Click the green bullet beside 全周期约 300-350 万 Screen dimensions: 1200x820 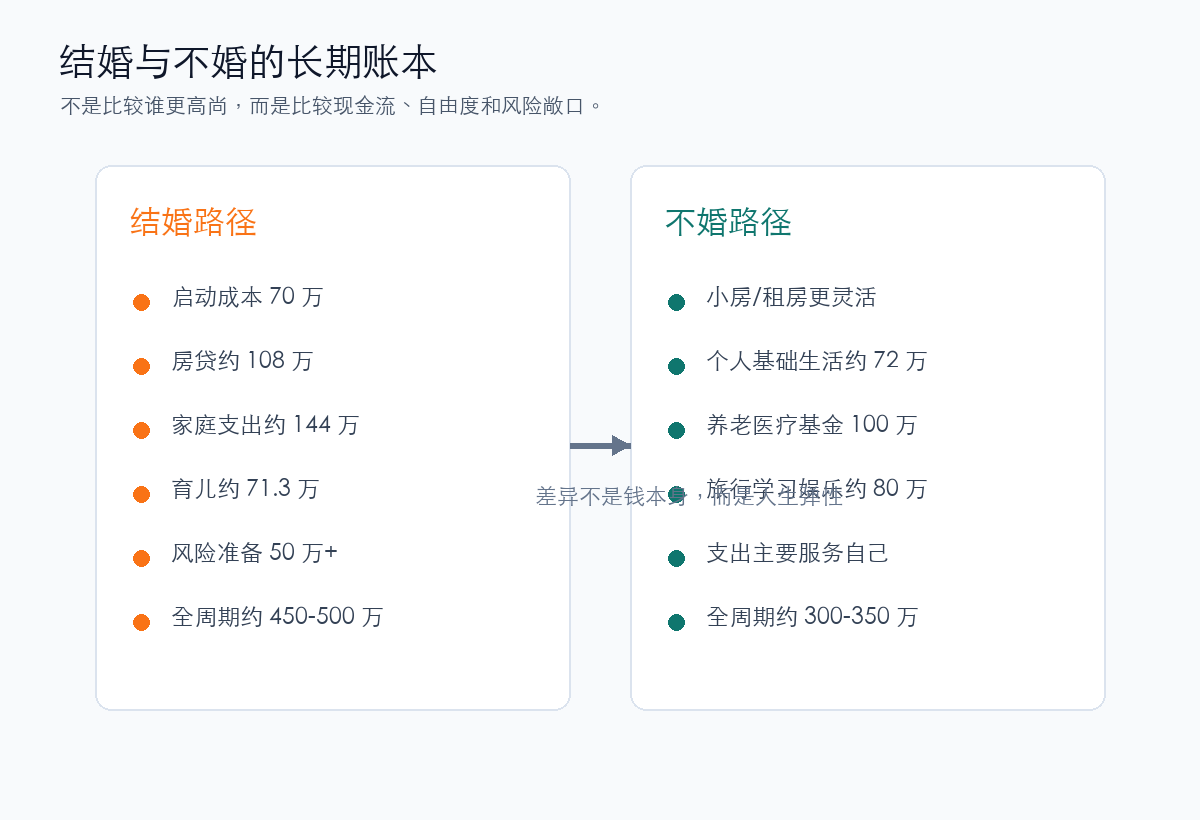coord(676,622)
